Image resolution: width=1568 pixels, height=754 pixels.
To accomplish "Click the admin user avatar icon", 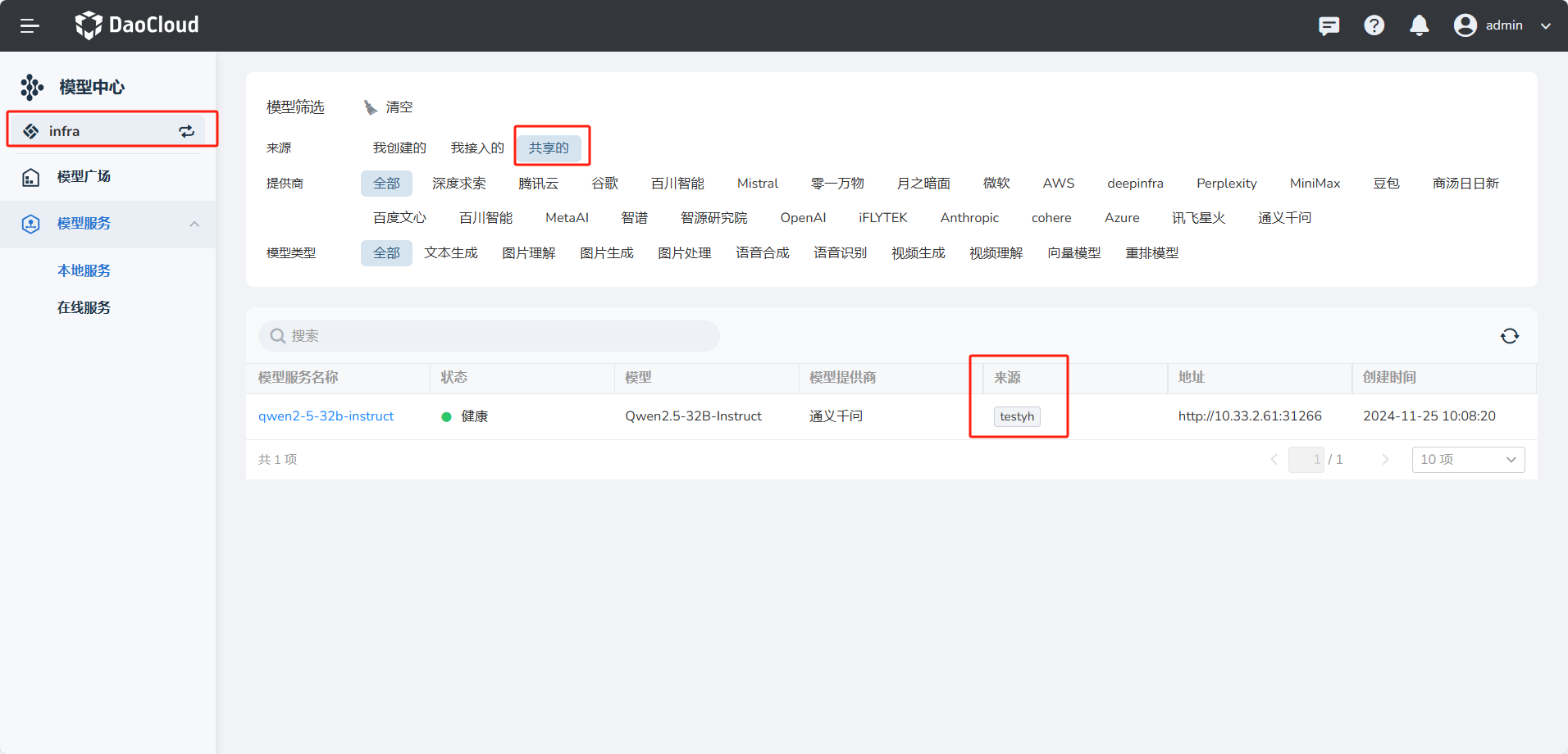I will [1465, 25].
